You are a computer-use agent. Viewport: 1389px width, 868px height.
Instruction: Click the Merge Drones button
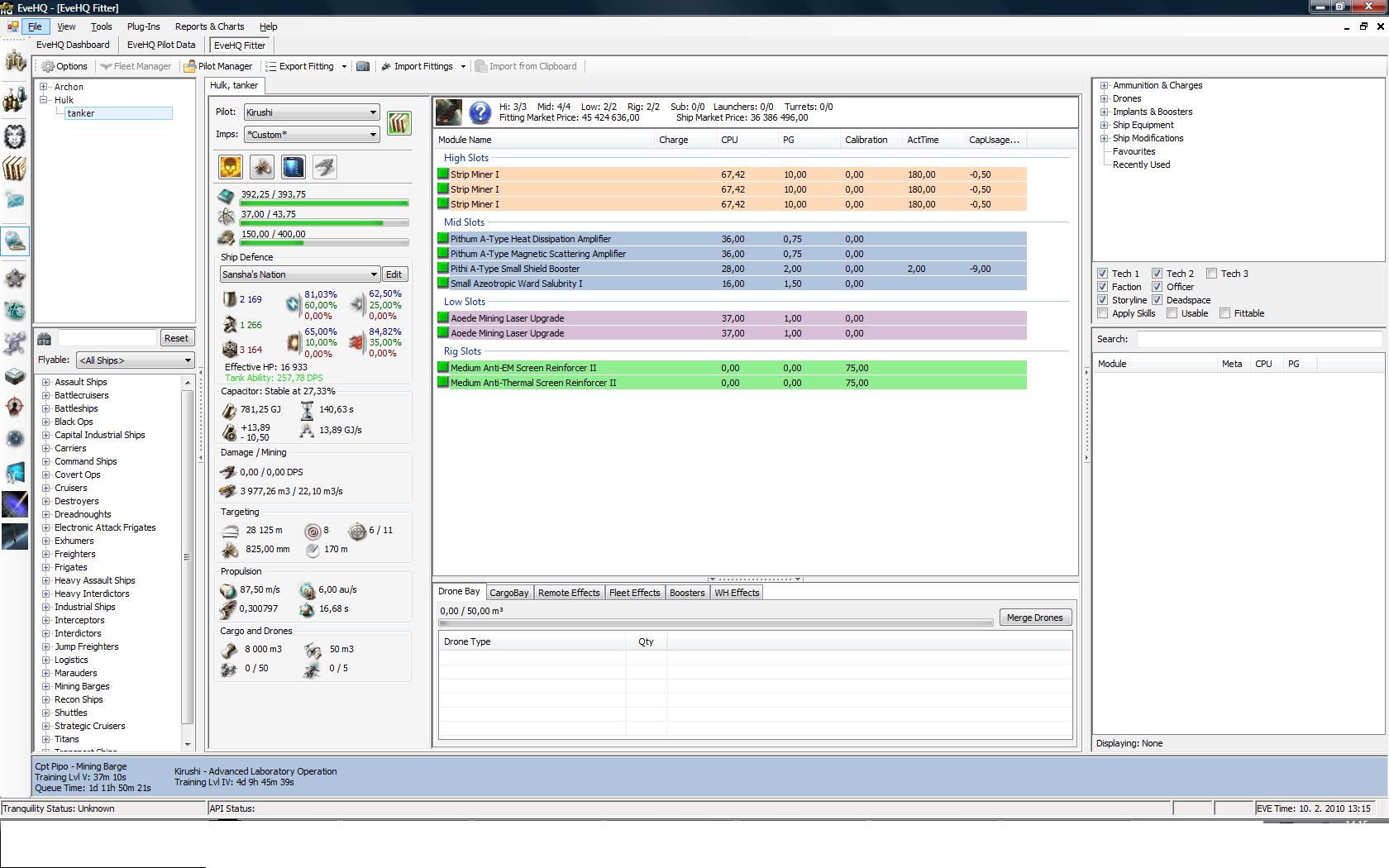(1035, 618)
